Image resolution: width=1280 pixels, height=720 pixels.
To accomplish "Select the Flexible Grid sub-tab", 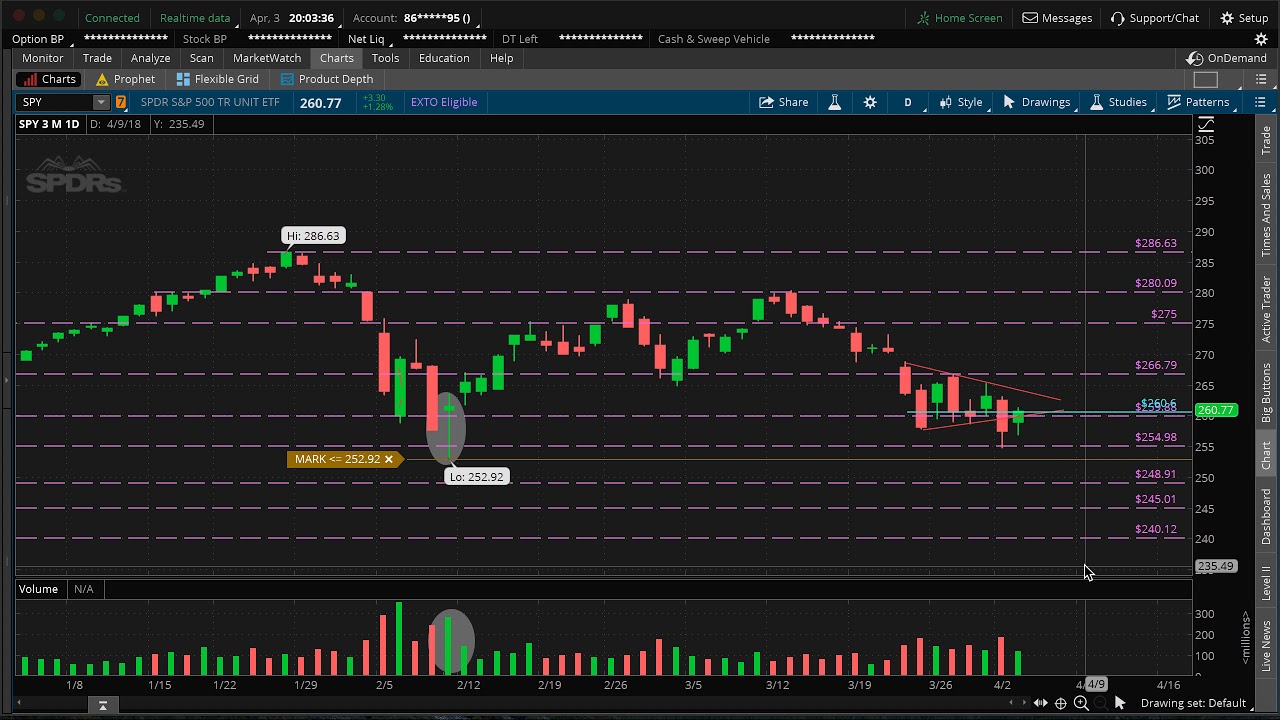I will tap(217, 79).
